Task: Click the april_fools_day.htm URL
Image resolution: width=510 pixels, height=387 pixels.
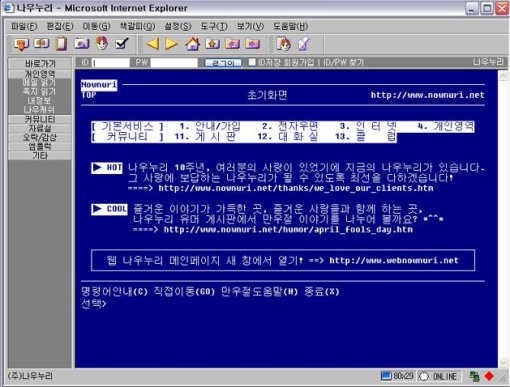Action: (288, 230)
